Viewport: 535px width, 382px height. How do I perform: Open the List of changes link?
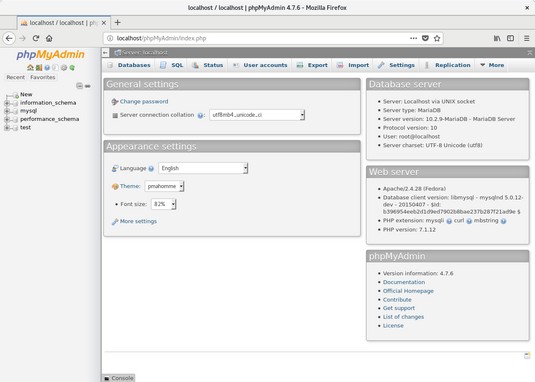tap(403, 317)
